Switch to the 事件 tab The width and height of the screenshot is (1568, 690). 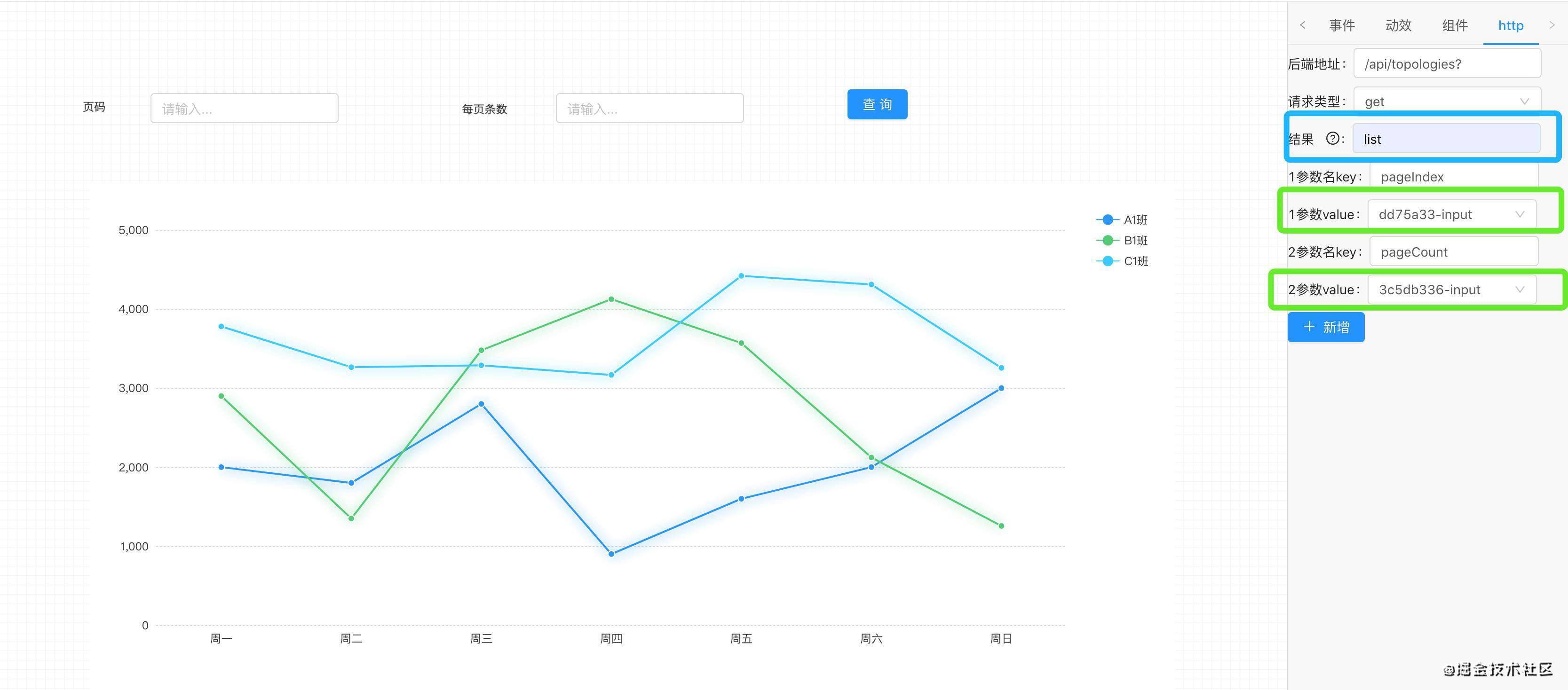click(x=1342, y=25)
